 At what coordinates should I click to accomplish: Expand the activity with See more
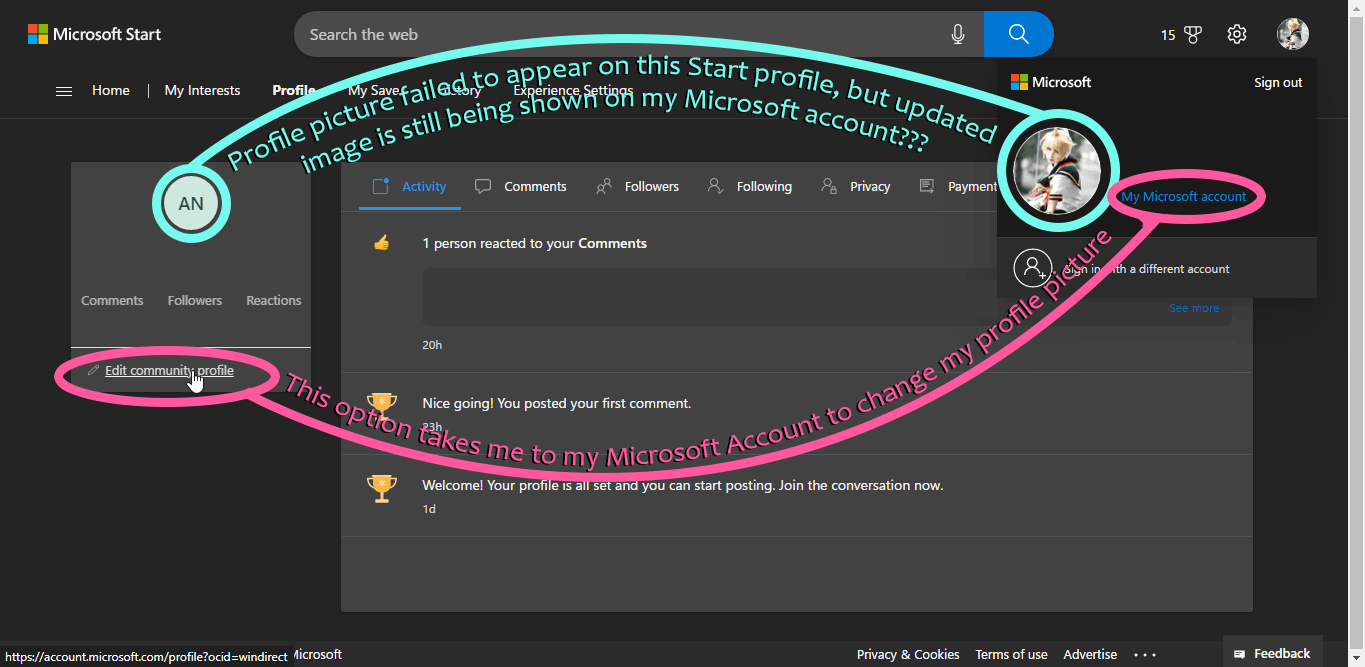tap(1193, 308)
